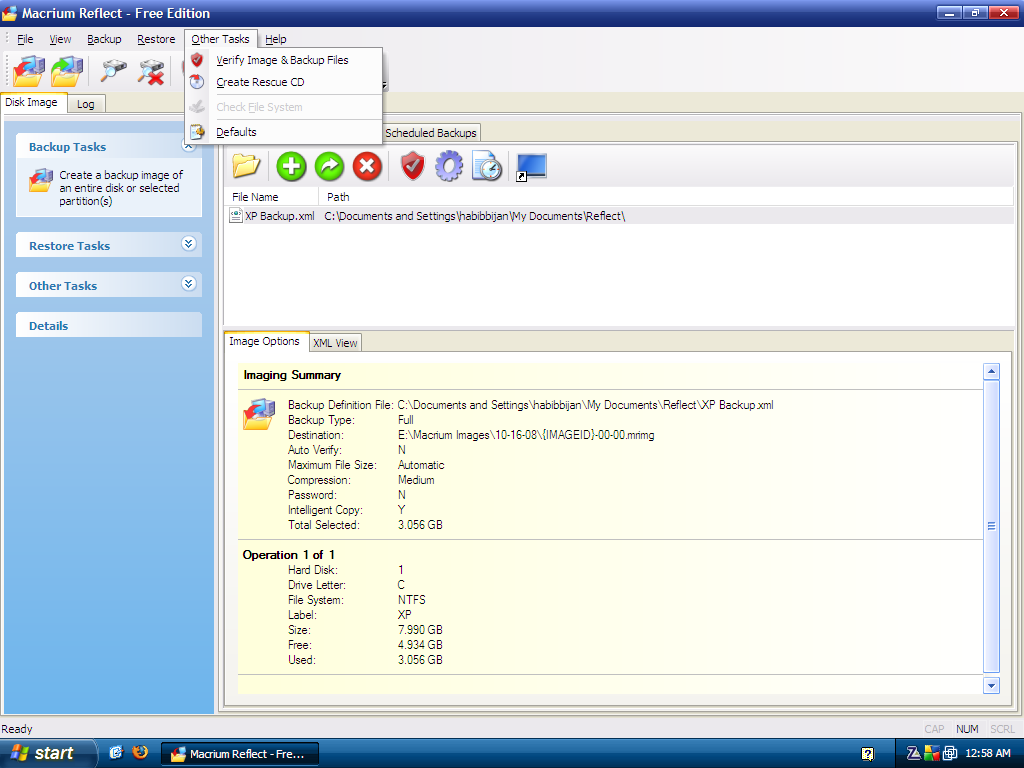Click the Restore Tasks header text
The width and height of the screenshot is (1024, 768).
coord(69,246)
